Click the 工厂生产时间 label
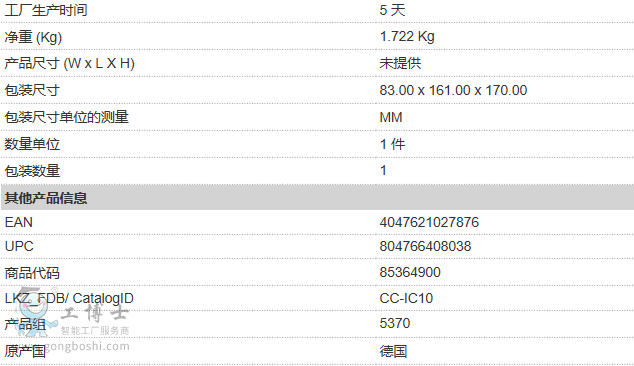This screenshot has height=366, width=634. coord(46,10)
